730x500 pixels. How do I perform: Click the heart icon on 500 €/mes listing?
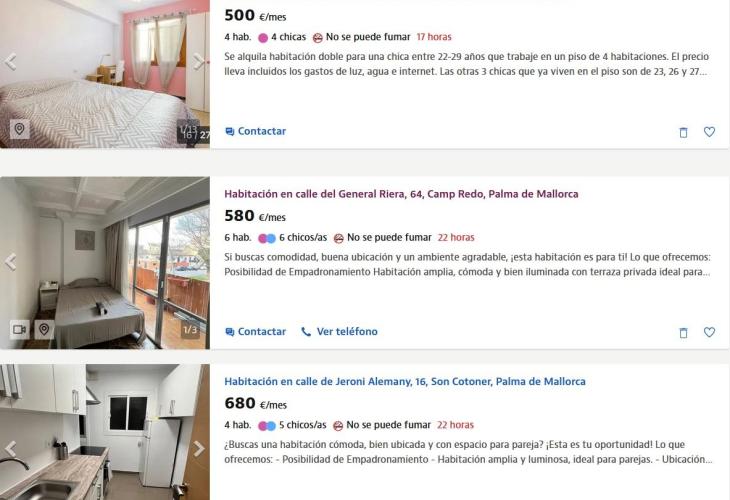[x=709, y=132]
